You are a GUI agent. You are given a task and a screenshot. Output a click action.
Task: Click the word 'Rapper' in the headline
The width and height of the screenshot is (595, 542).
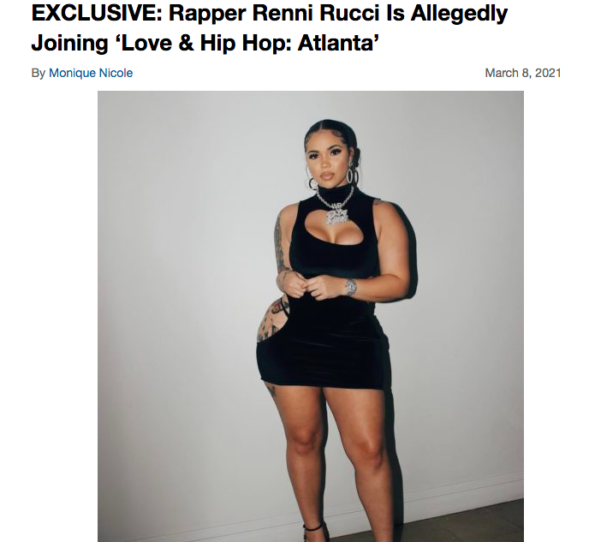tap(207, 15)
